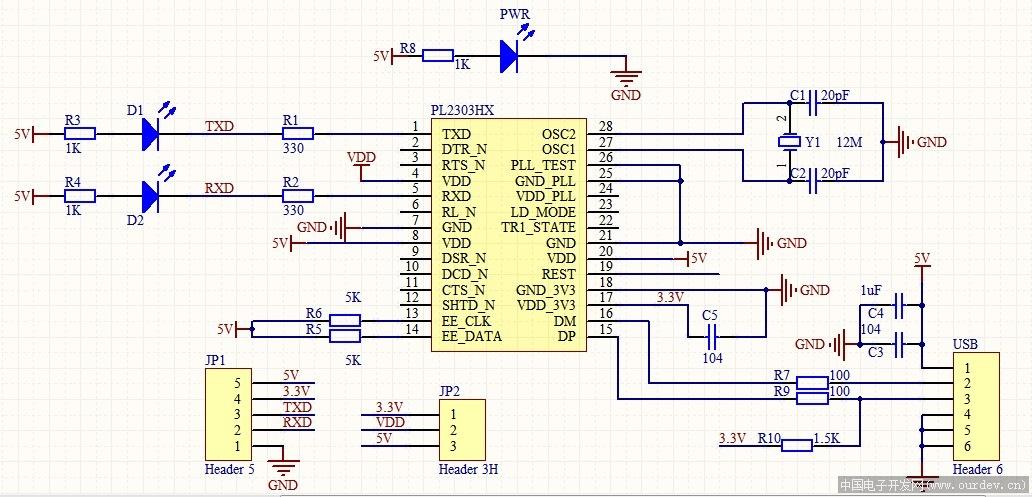This screenshot has height=497, width=1032.
Task: Select the 12M crystal value text
Action: tap(850, 142)
